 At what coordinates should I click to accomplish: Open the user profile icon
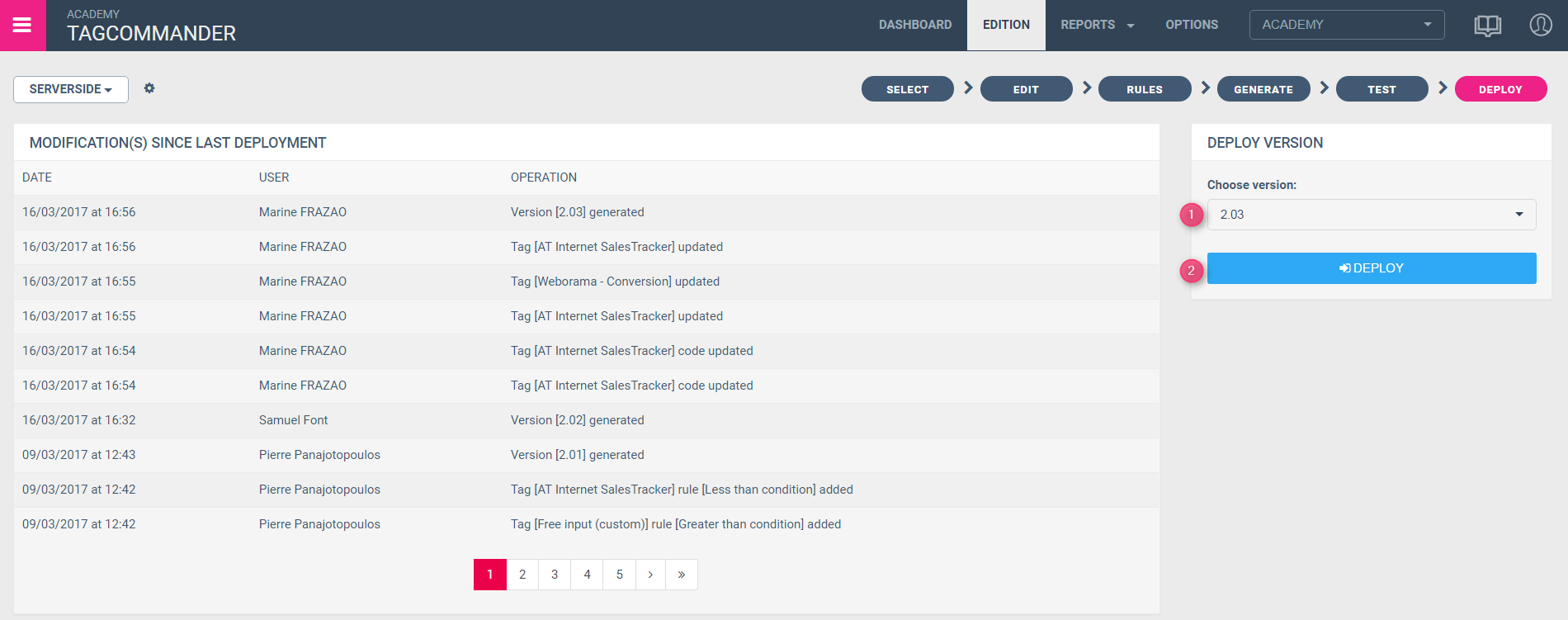(x=1540, y=26)
